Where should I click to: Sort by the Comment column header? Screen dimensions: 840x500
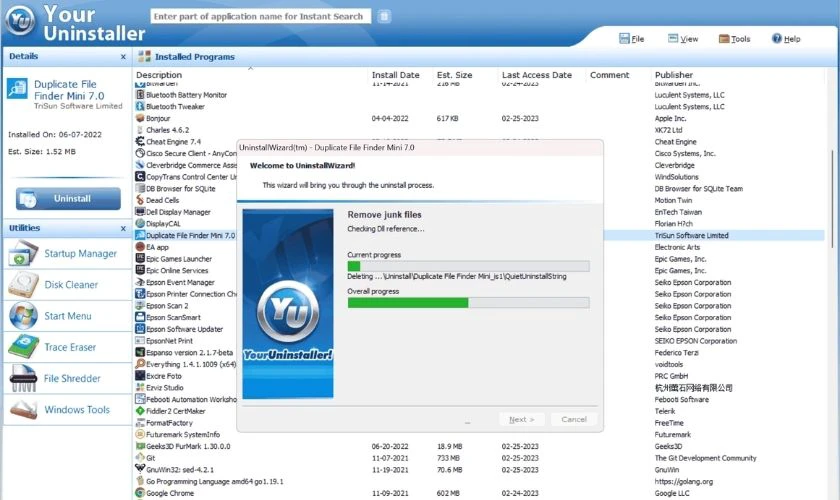(619, 75)
